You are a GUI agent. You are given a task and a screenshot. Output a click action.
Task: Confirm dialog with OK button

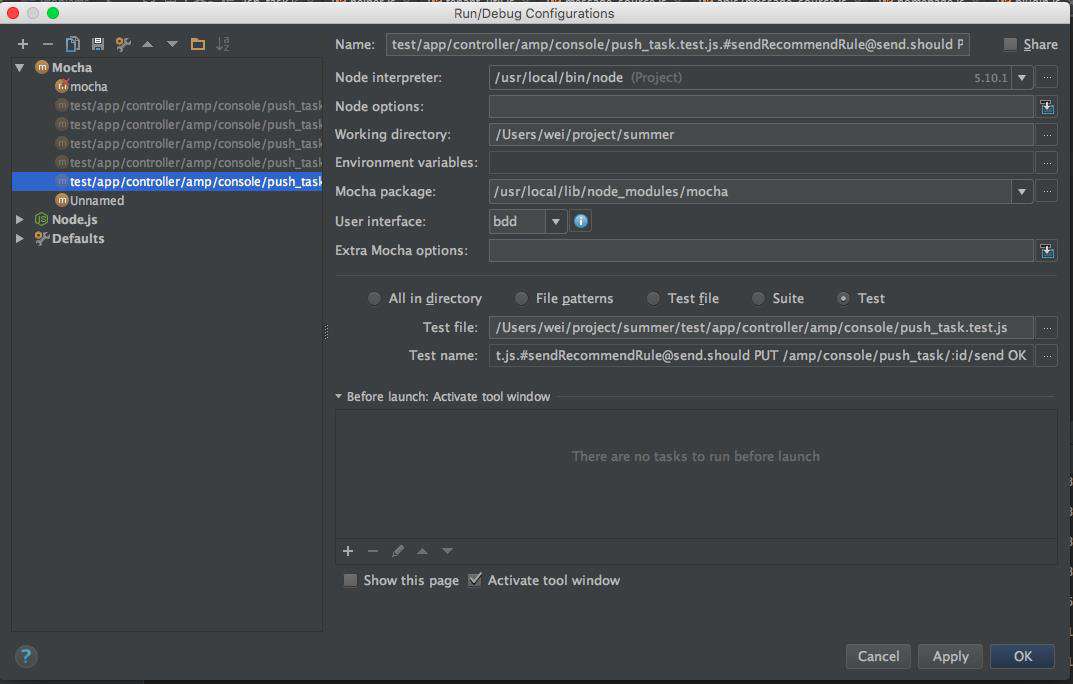tap(1022, 657)
